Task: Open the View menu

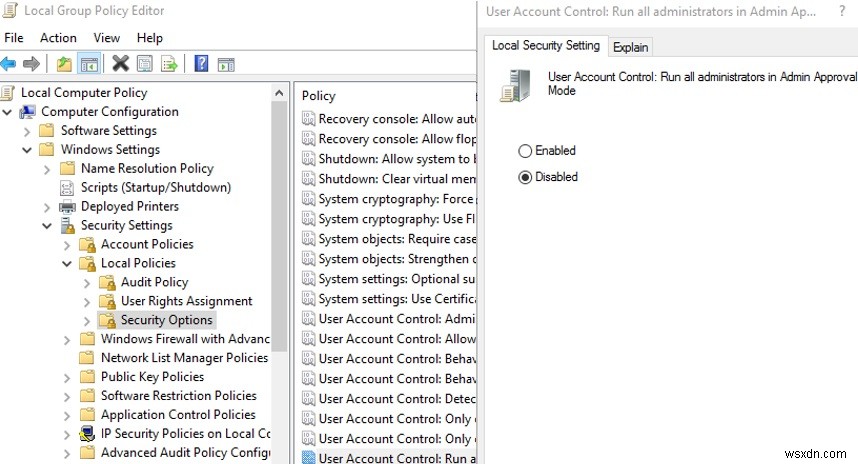Action: coord(106,38)
